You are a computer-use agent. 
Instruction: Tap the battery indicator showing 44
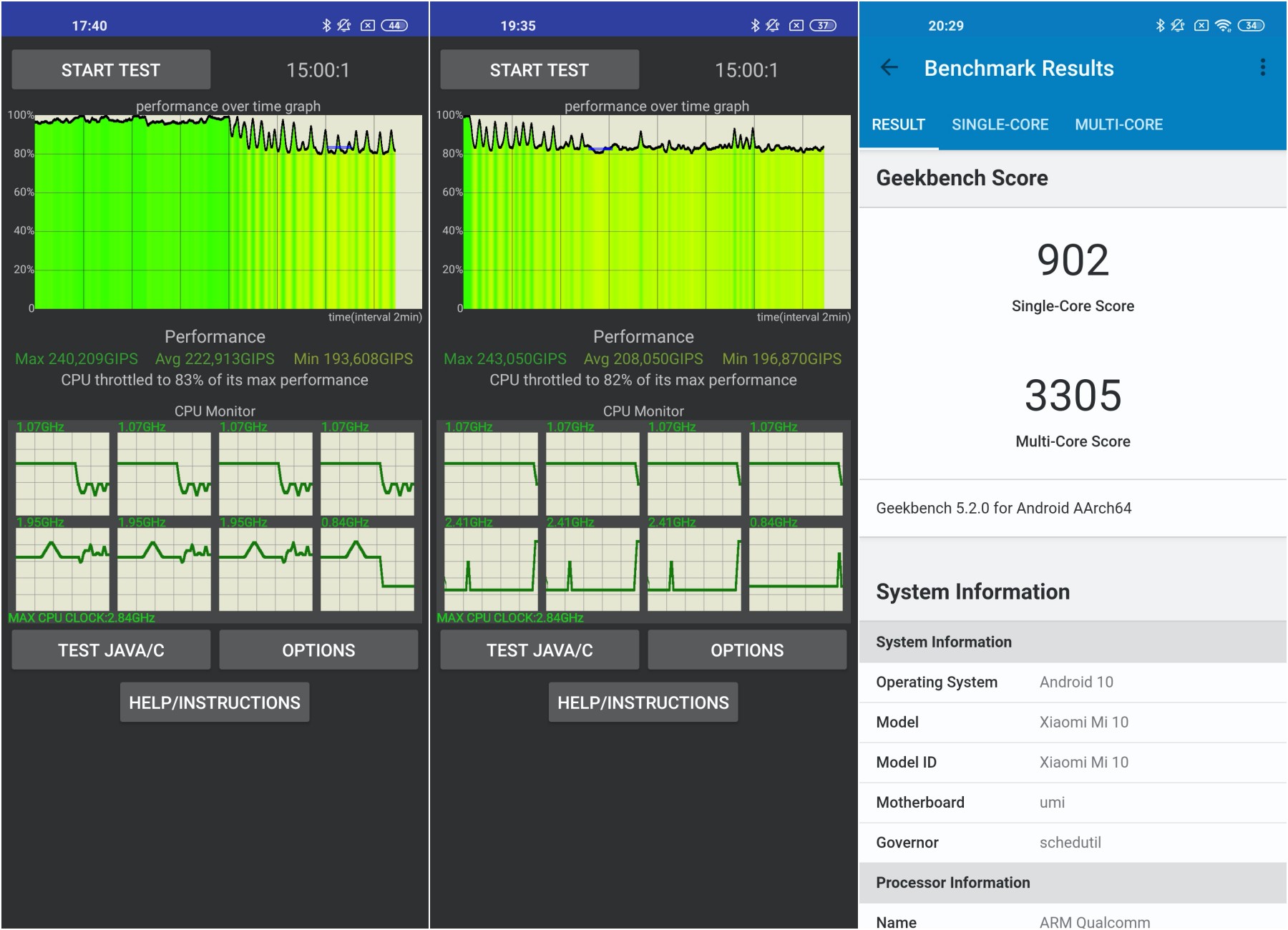point(394,26)
